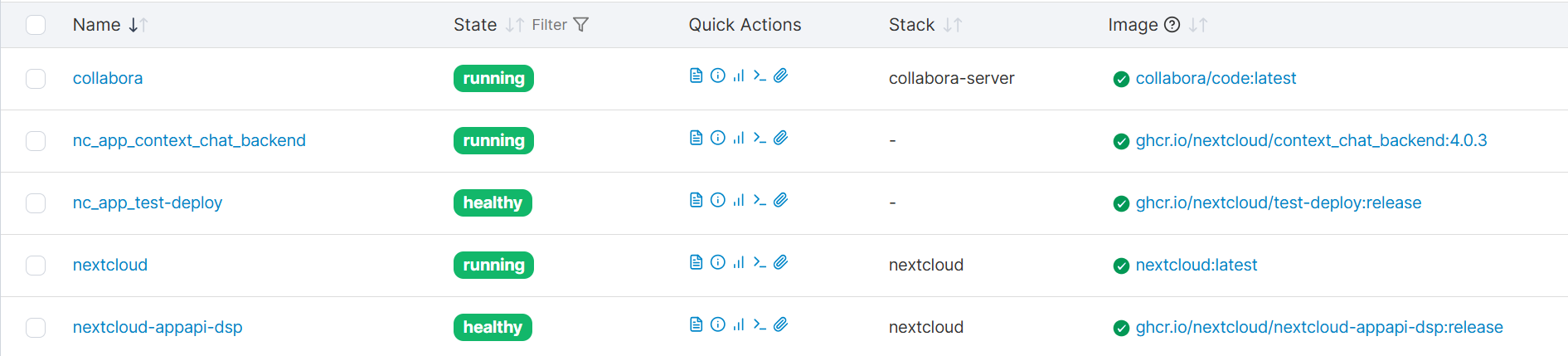
Task: Click the healthy badge for nextcloud-appapi-dsp
Action: pos(493,327)
